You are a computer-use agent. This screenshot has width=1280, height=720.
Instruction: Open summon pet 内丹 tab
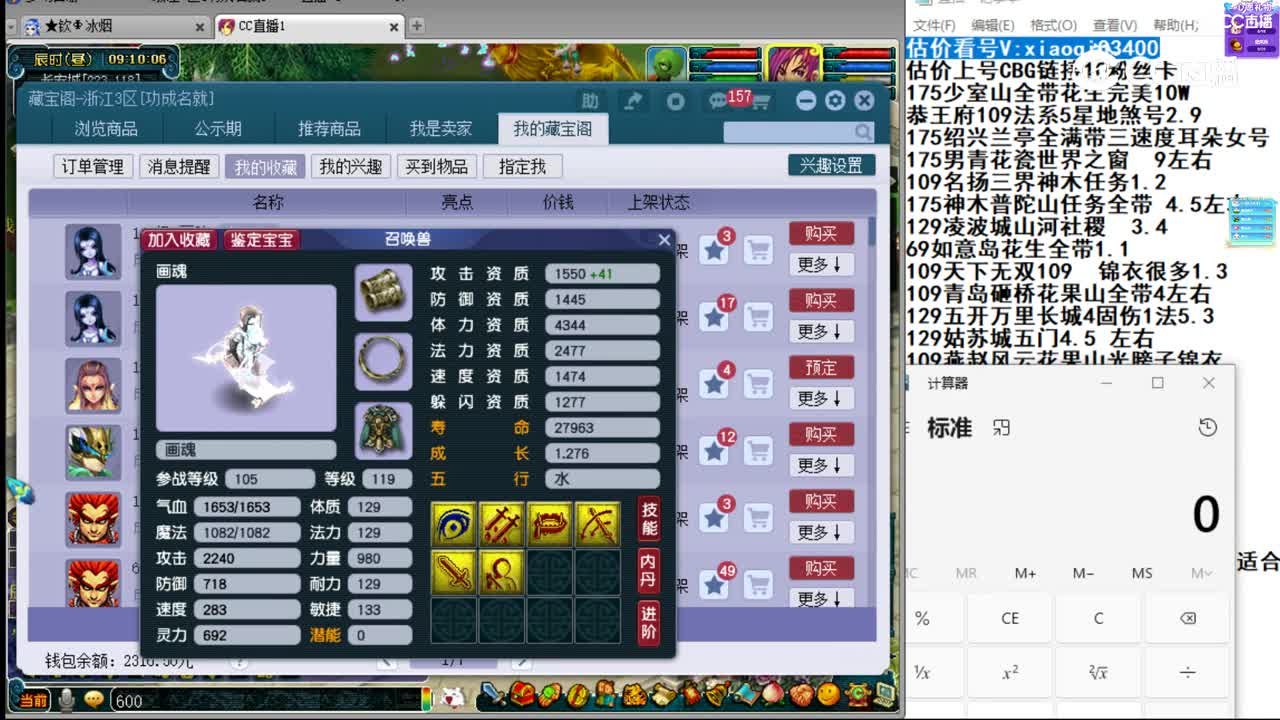coord(648,571)
